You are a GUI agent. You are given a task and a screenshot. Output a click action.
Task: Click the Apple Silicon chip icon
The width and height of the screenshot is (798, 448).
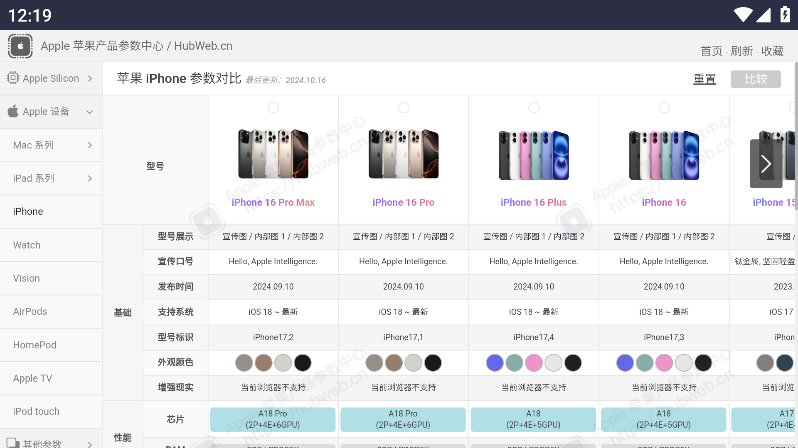coord(13,78)
